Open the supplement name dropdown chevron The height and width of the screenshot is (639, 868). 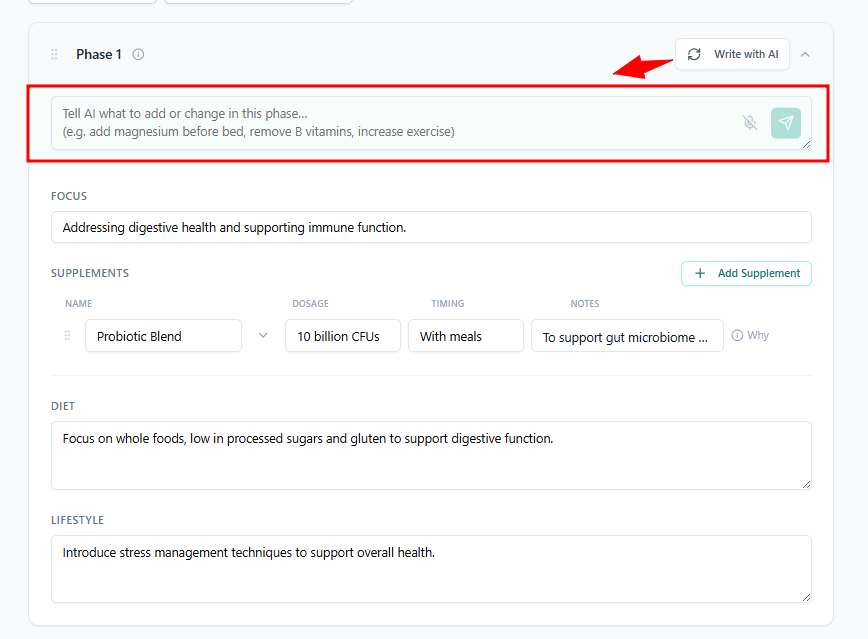coord(263,336)
